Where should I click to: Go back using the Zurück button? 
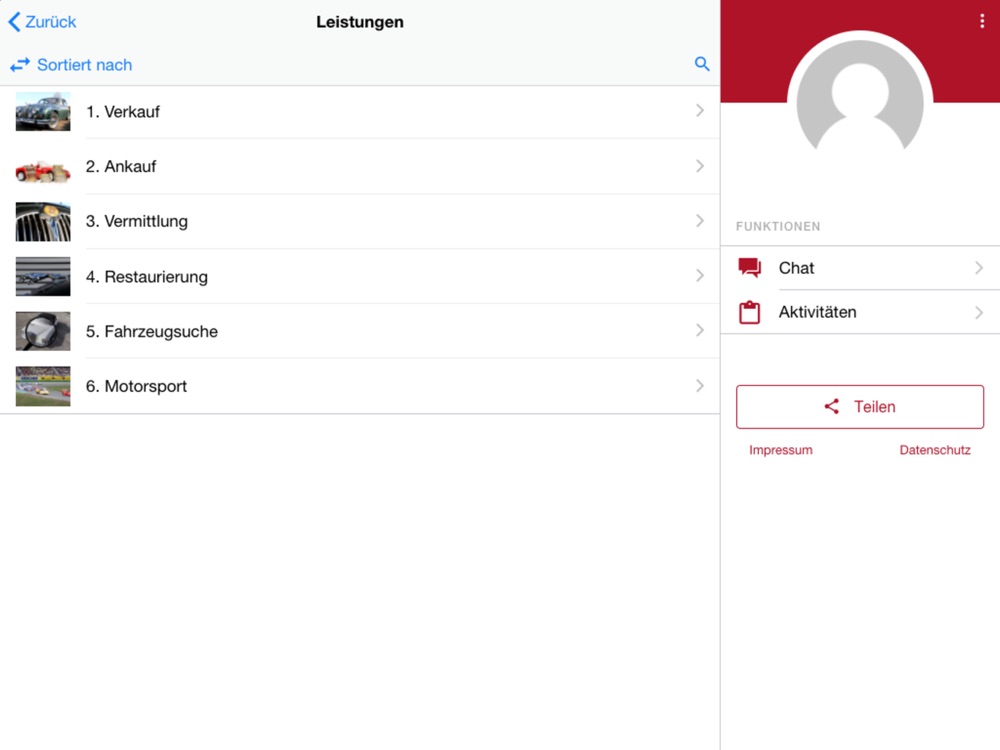tap(42, 21)
